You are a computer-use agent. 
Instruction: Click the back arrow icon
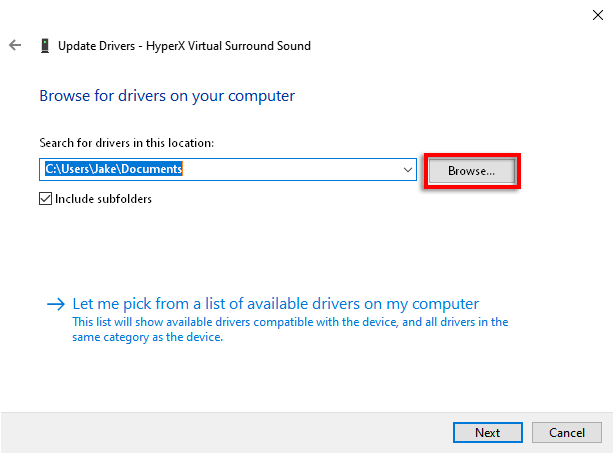coord(15,45)
